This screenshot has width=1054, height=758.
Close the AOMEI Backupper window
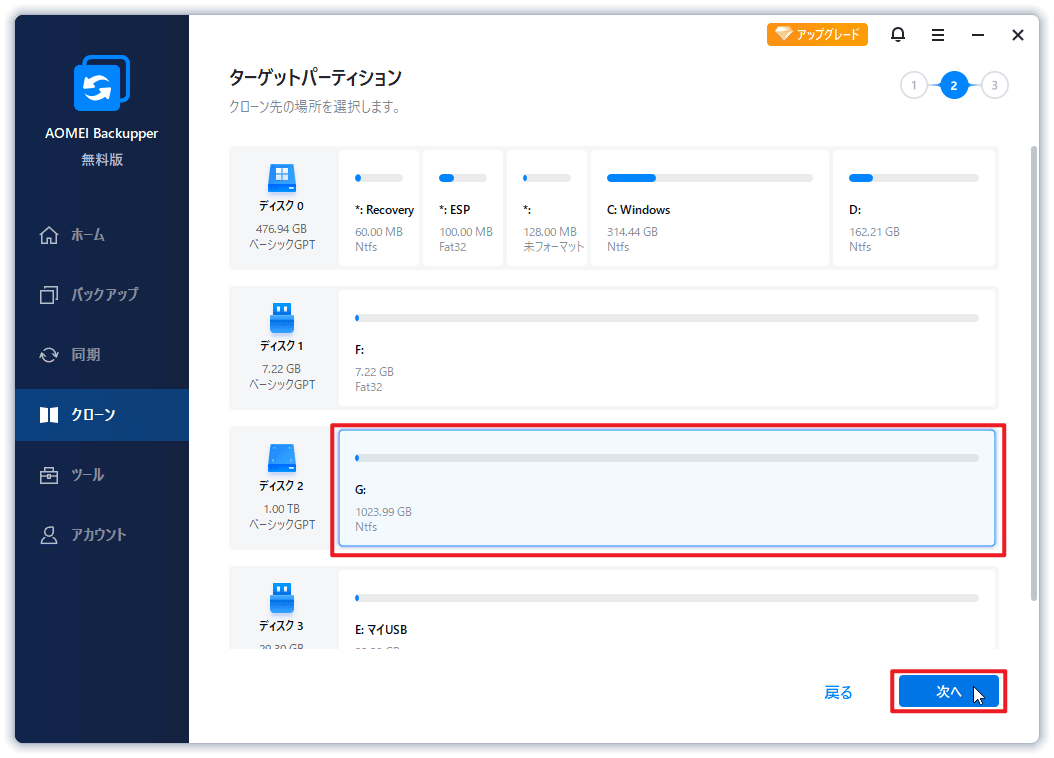point(1018,35)
